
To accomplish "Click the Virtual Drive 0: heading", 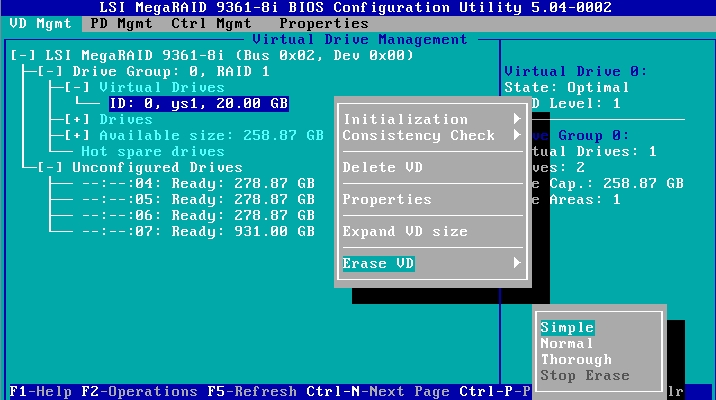I will (x=575, y=72).
